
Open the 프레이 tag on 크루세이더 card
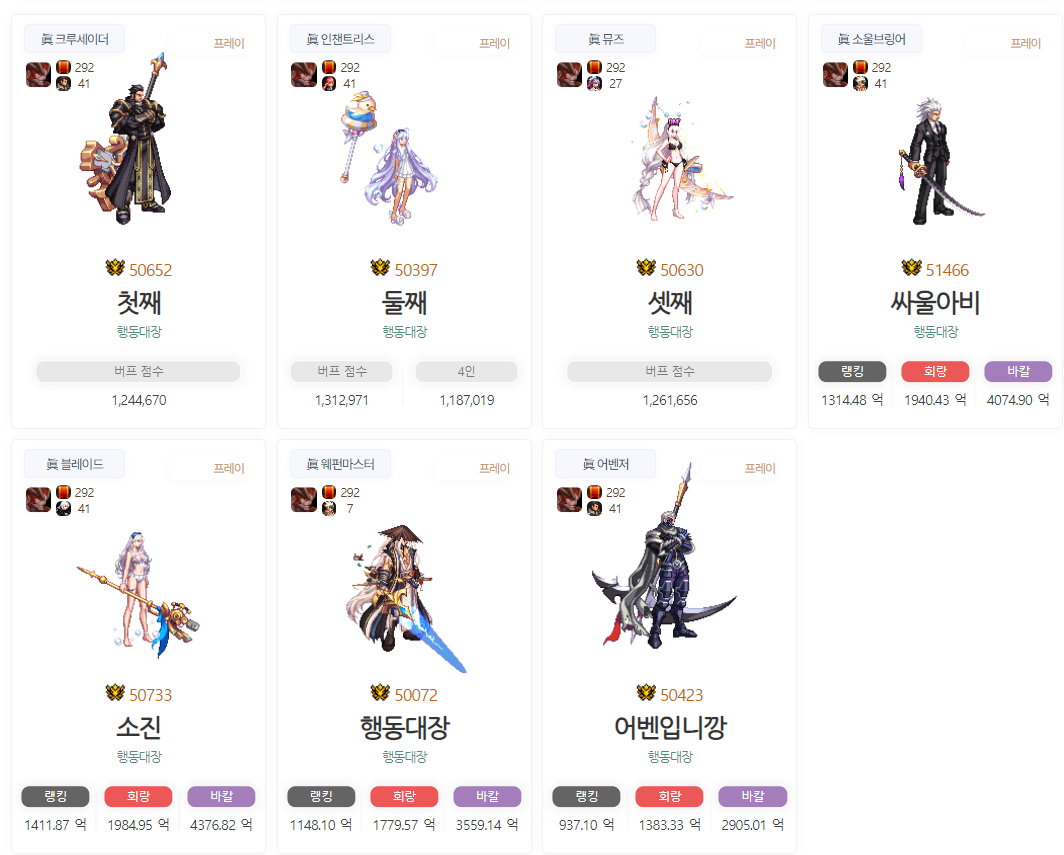pyautogui.click(x=229, y=43)
